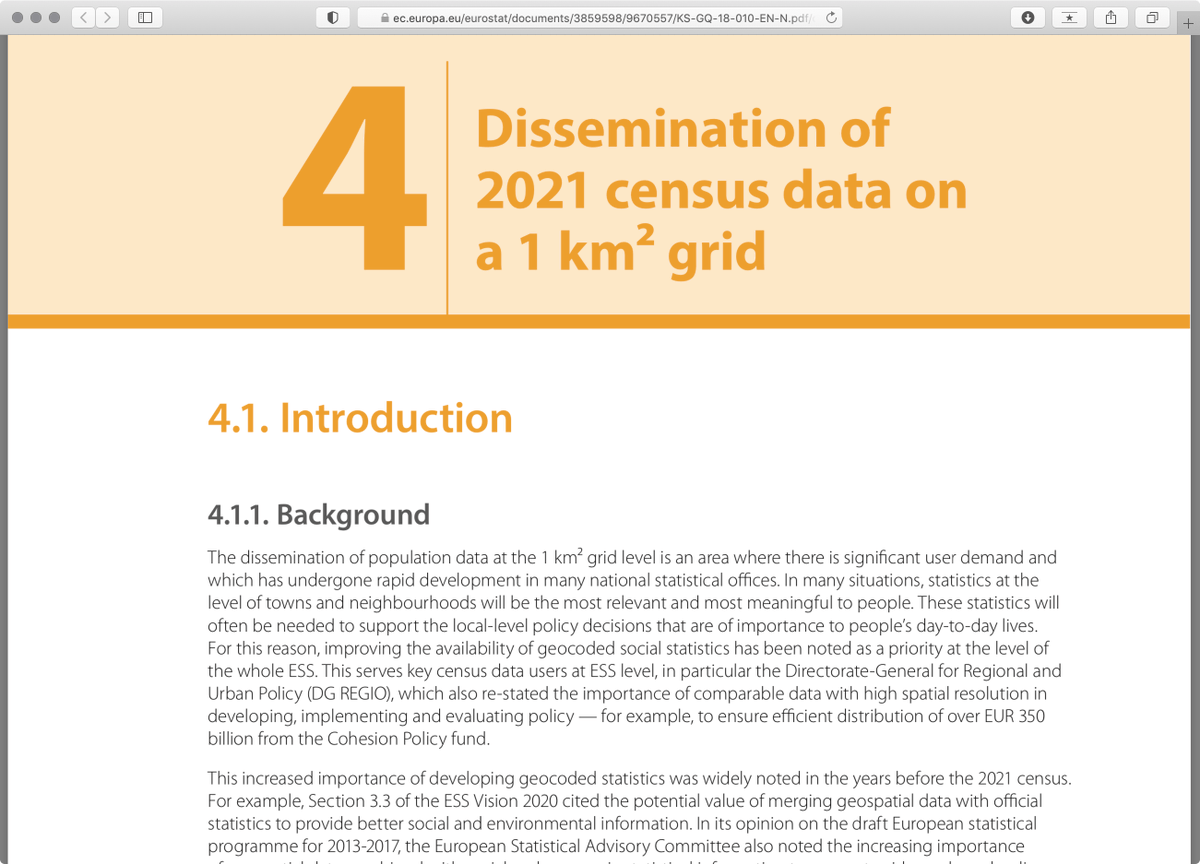Open the Share menu
1200x864 pixels.
pos(1111,17)
